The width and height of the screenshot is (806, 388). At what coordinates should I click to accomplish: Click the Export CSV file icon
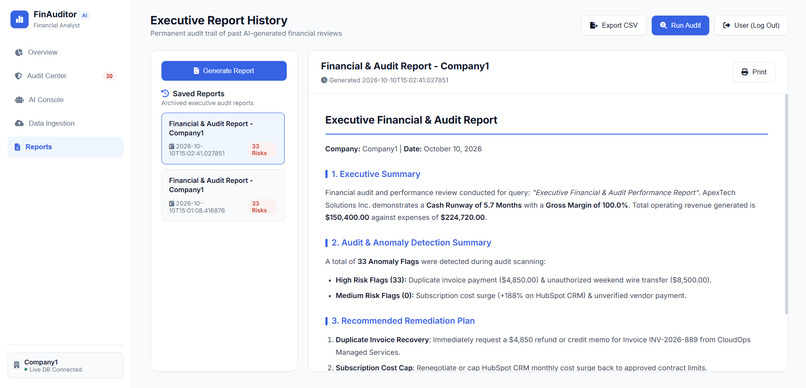point(594,25)
